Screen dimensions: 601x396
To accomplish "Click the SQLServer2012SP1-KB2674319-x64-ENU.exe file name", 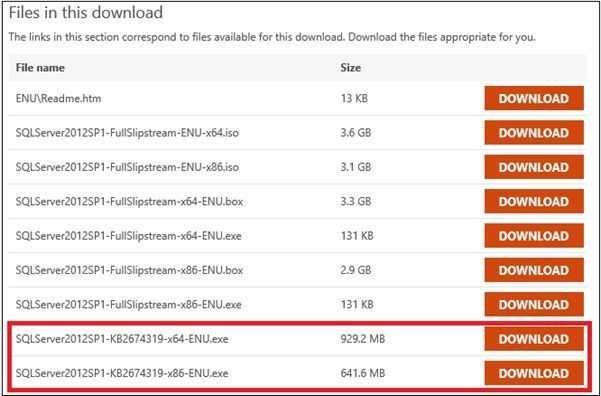I will point(122,339).
